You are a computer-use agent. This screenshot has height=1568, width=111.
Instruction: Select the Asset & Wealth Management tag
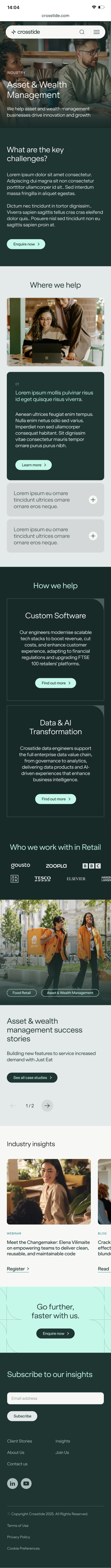pyautogui.click(x=70, y=993)
